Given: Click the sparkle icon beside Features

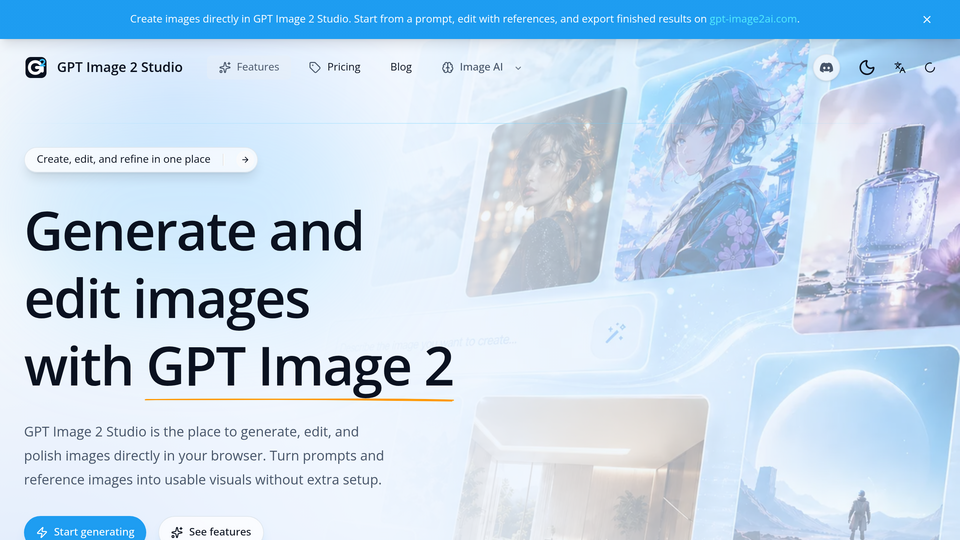Looking at the screenshot, I should tap(225, 67).
